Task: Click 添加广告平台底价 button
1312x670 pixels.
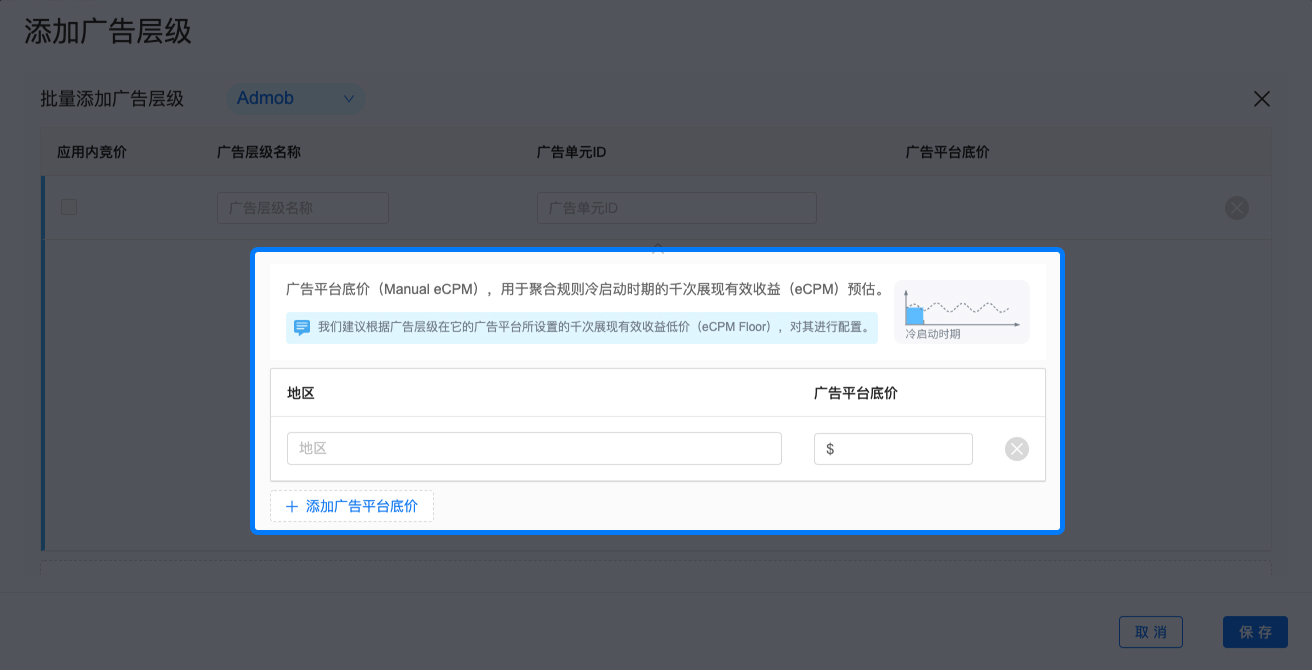Action: click(x=352, y=507)
